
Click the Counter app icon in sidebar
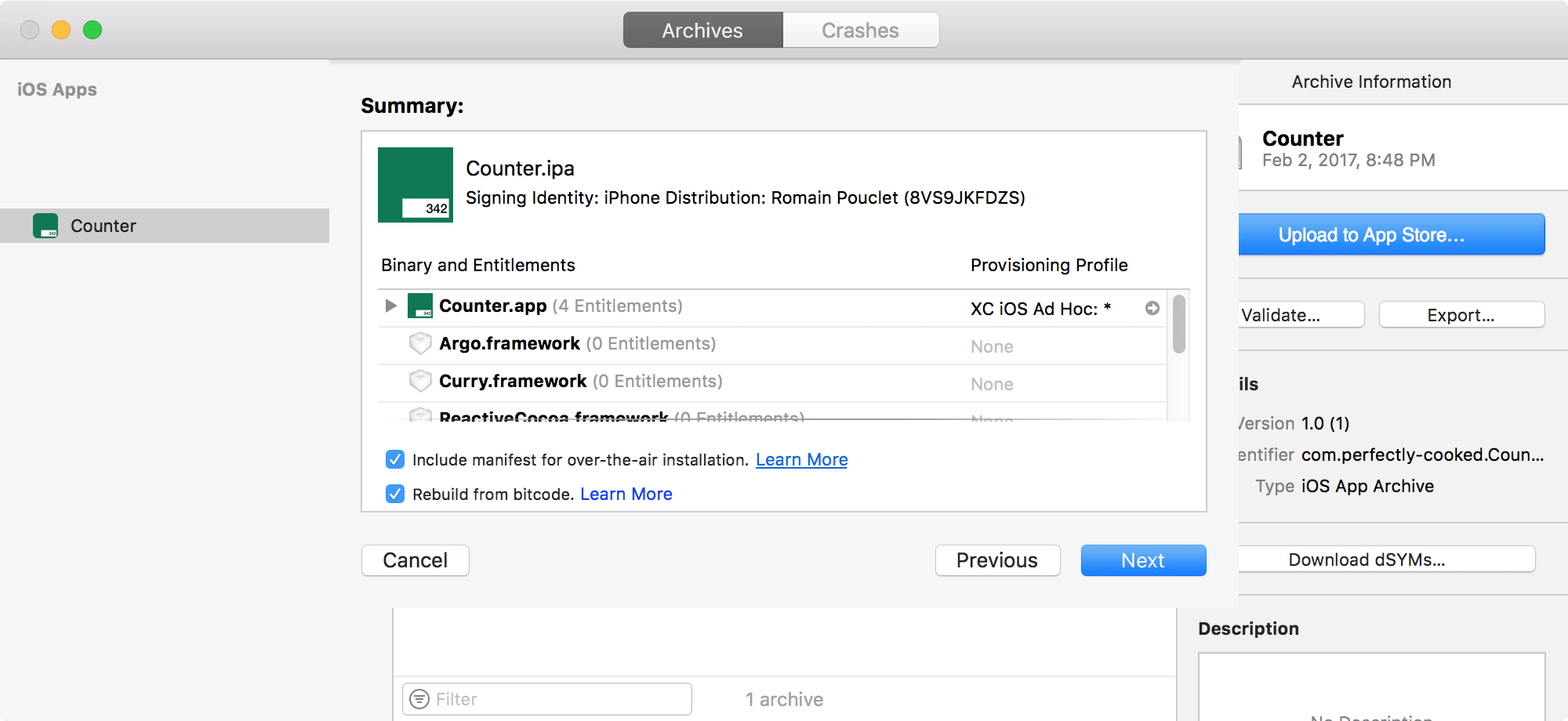click(45, 226)
